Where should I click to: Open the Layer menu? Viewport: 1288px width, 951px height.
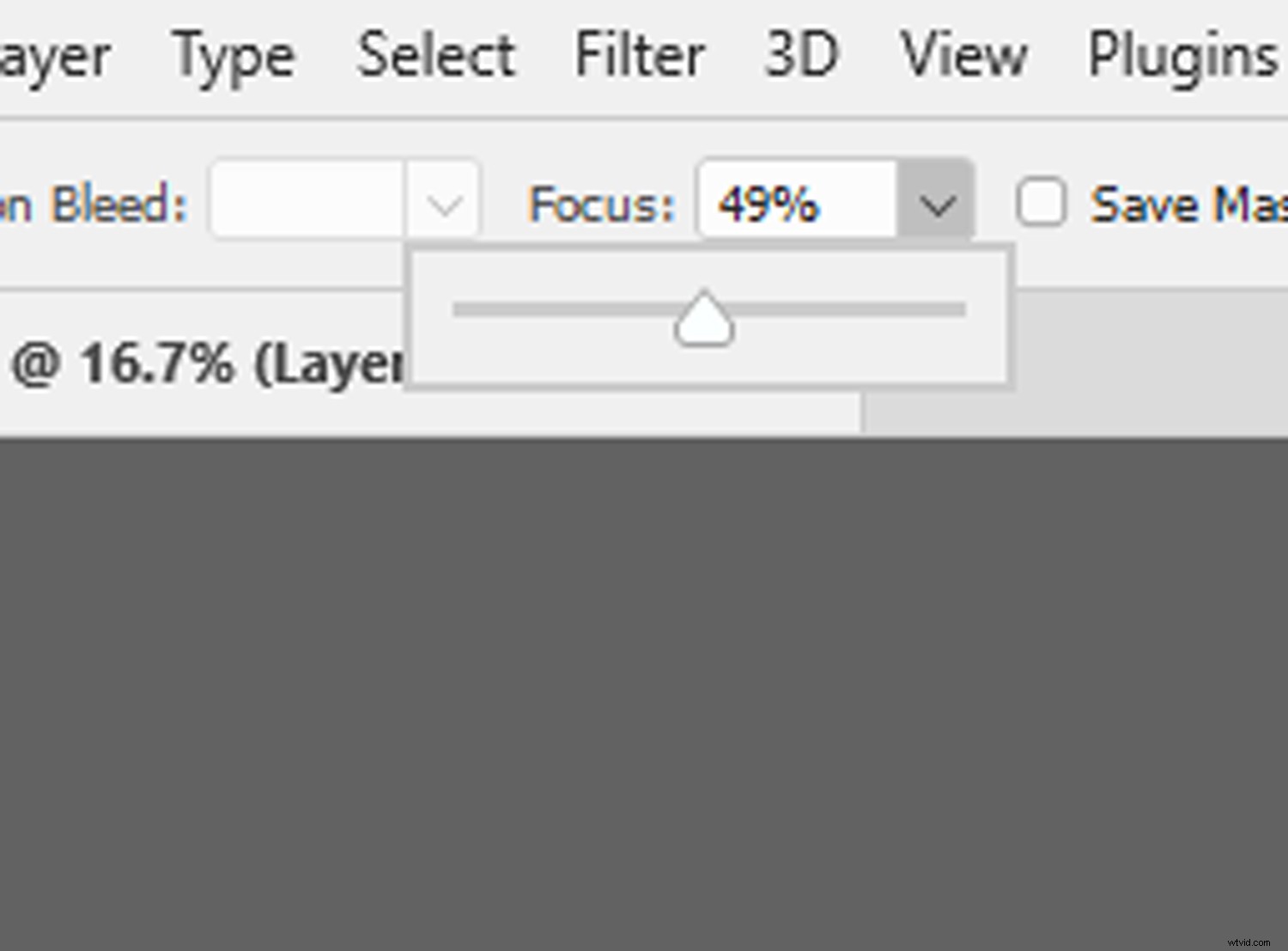point(52,54)
